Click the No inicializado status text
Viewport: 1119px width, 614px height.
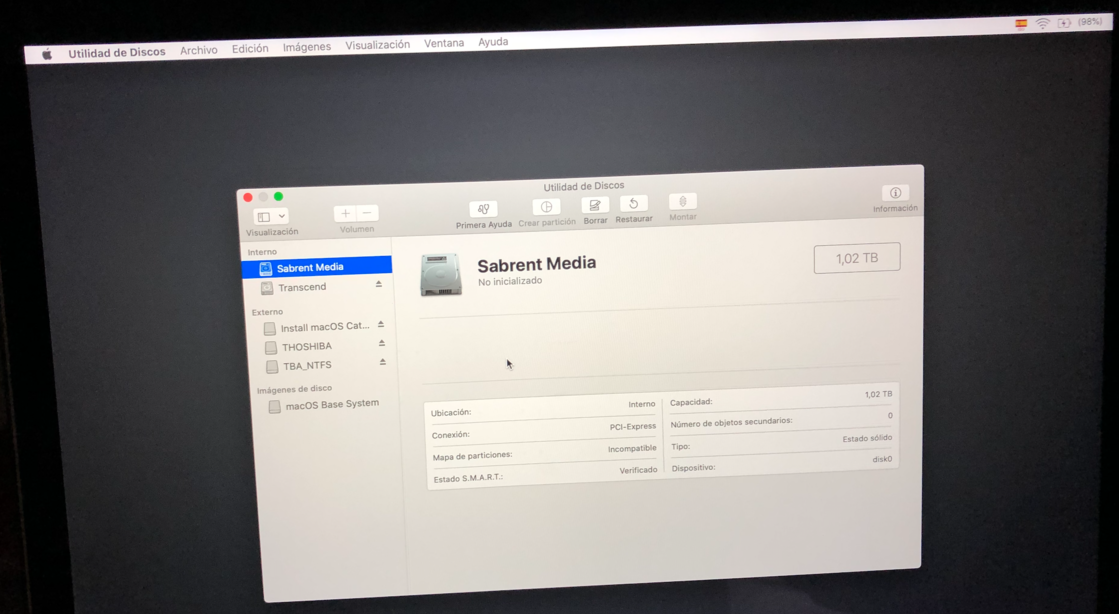pyautogui.click(x=510, y=281)
